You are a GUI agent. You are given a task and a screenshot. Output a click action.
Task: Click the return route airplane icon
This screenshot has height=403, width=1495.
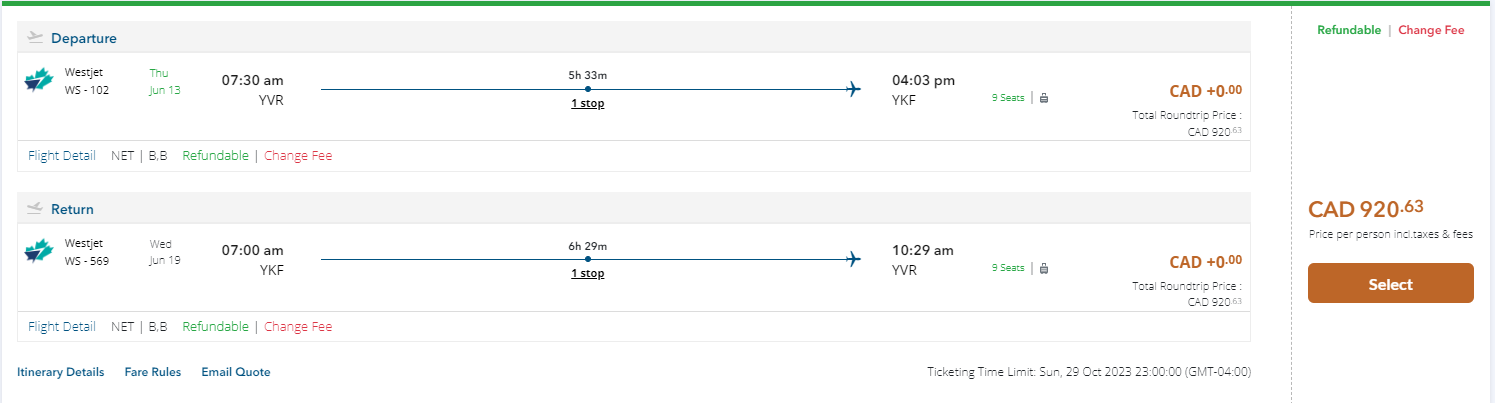(853, 260)
